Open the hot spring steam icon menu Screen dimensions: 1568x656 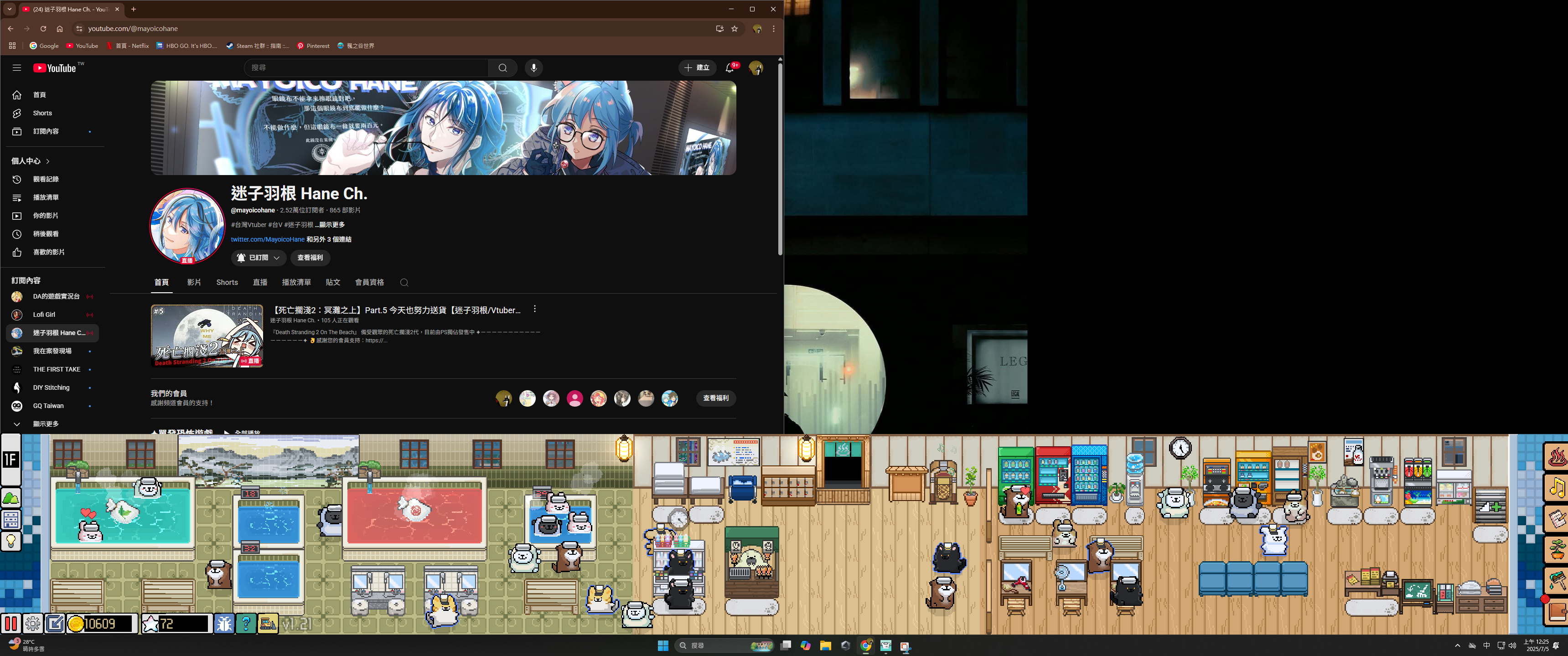[x=1557, y=456]
